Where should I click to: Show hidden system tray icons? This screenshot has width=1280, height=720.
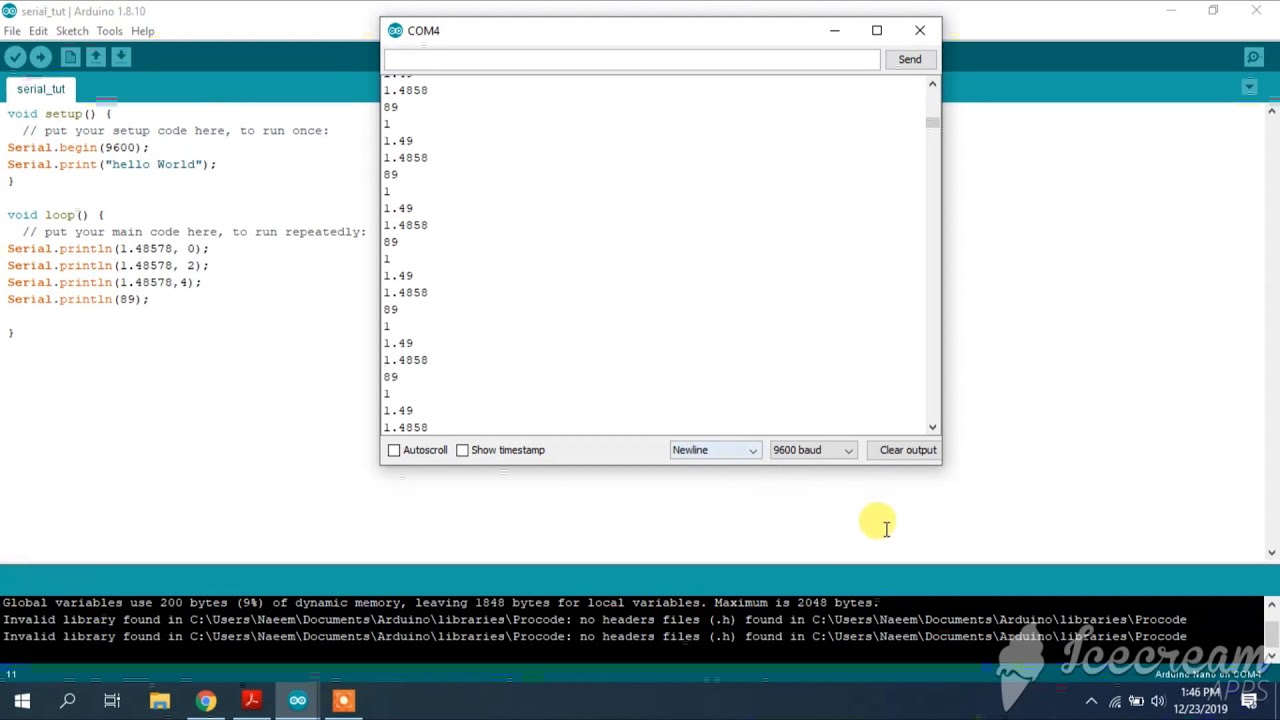click(x=1091, y=701)
